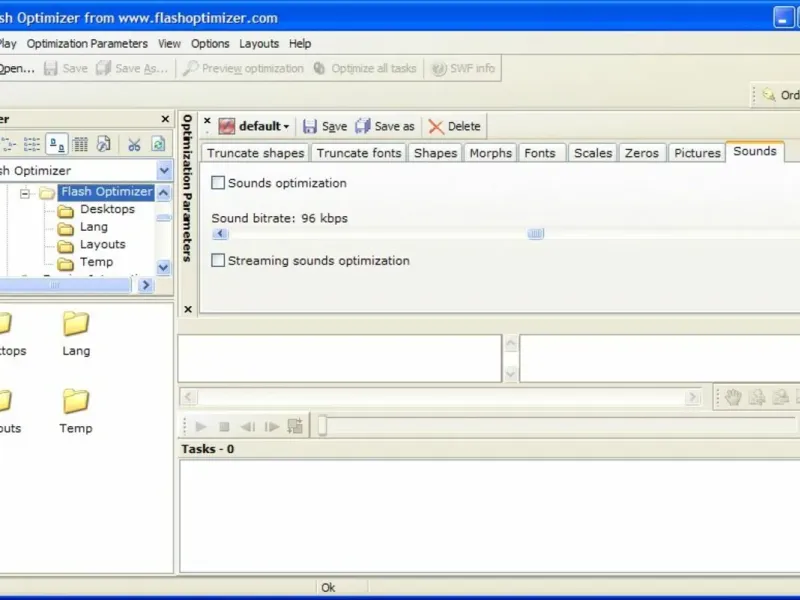This screenshot has height=600, width=800.
Task: Click the profile Save floppy icon
Action: coord(310,126)
